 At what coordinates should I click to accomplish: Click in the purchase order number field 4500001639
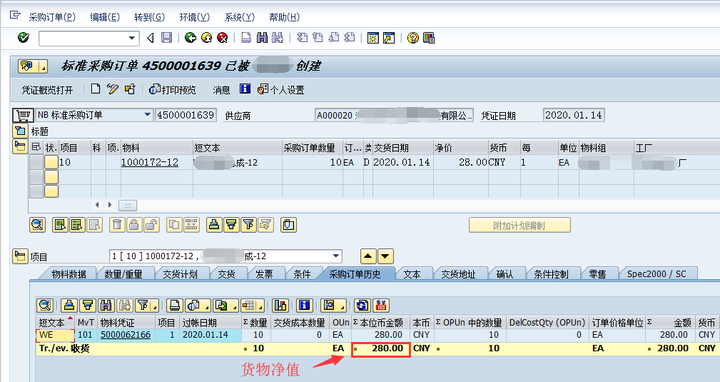186,115
